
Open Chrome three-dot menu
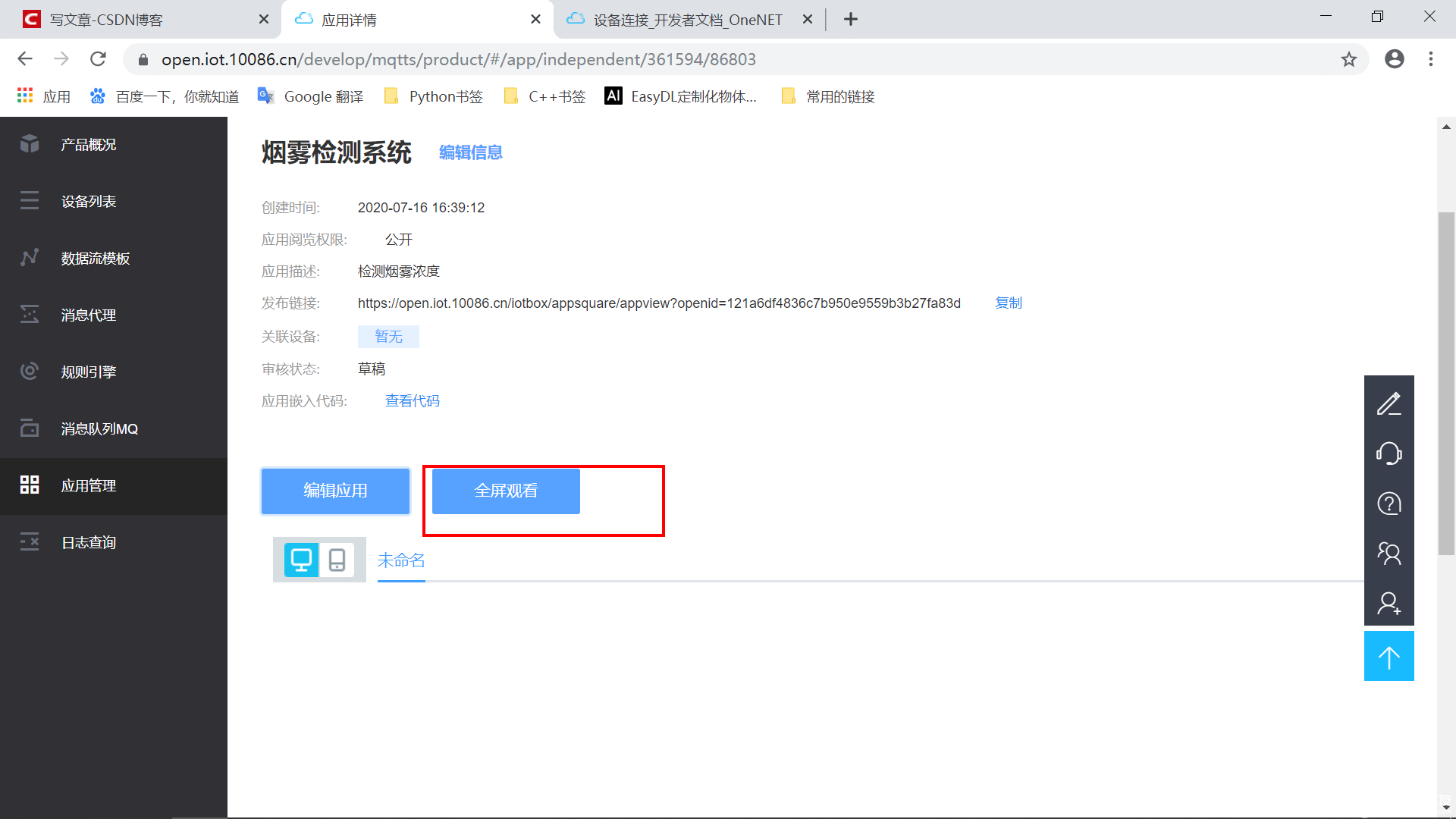(x=1430, y=59)
